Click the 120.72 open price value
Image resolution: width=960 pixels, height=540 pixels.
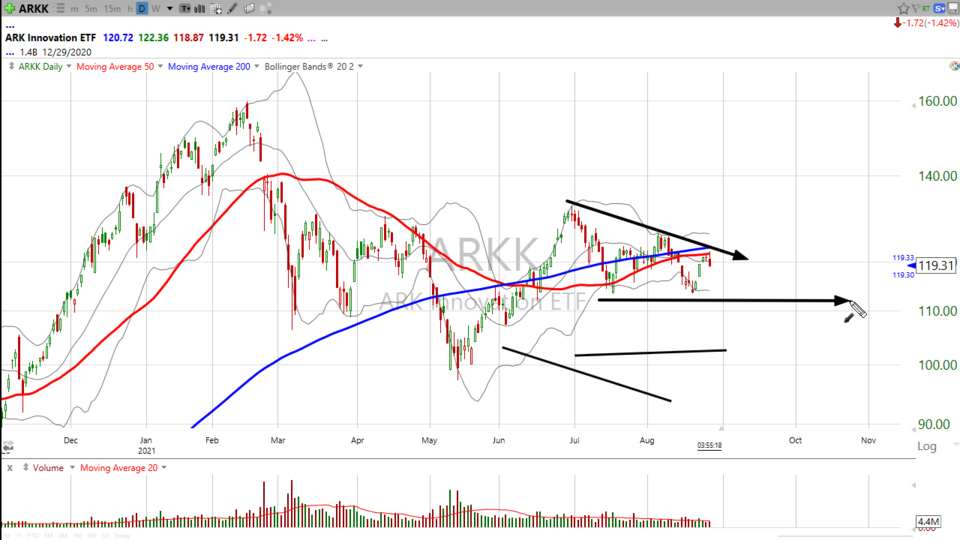click(x=118, y=37)
